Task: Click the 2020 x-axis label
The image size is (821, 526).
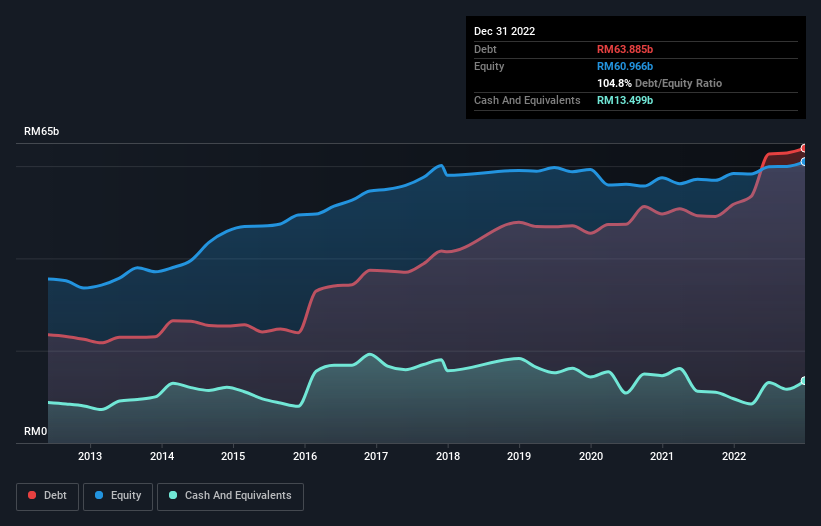Action: [x=591, y=456]
